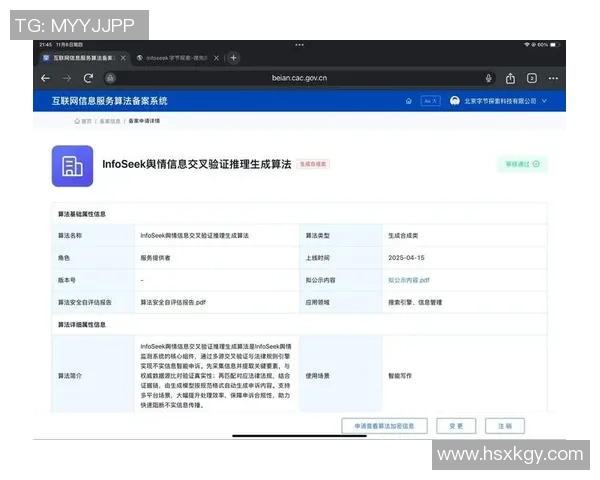Open the browser more options menu

[553, 78]
